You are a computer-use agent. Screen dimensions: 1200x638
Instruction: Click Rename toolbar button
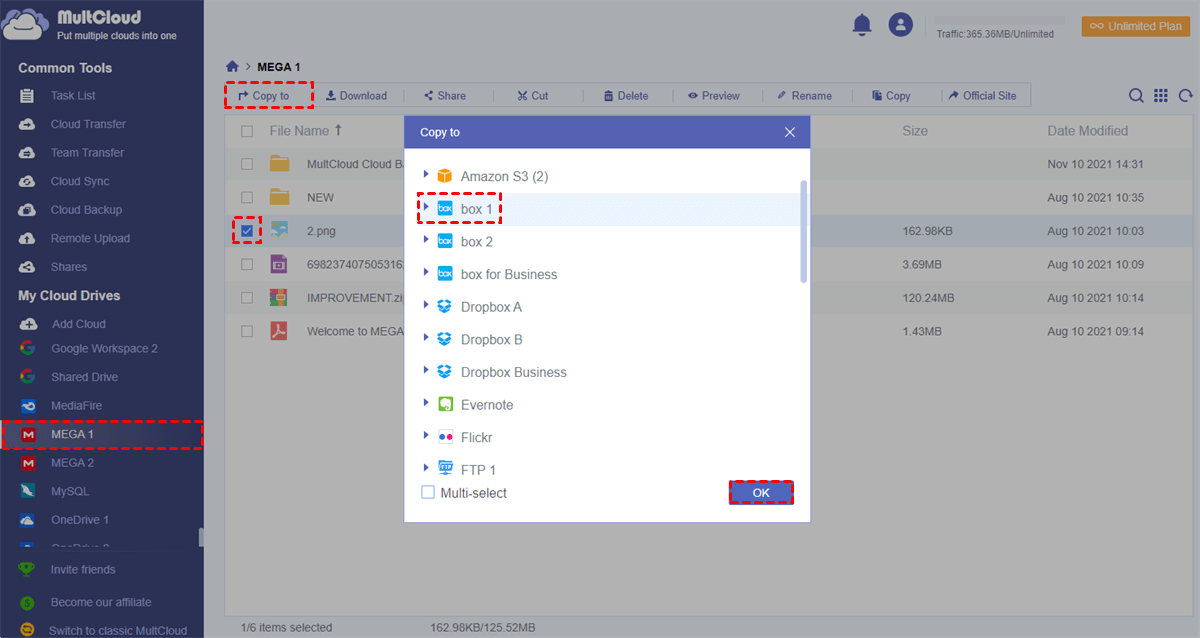pos(804,96)
